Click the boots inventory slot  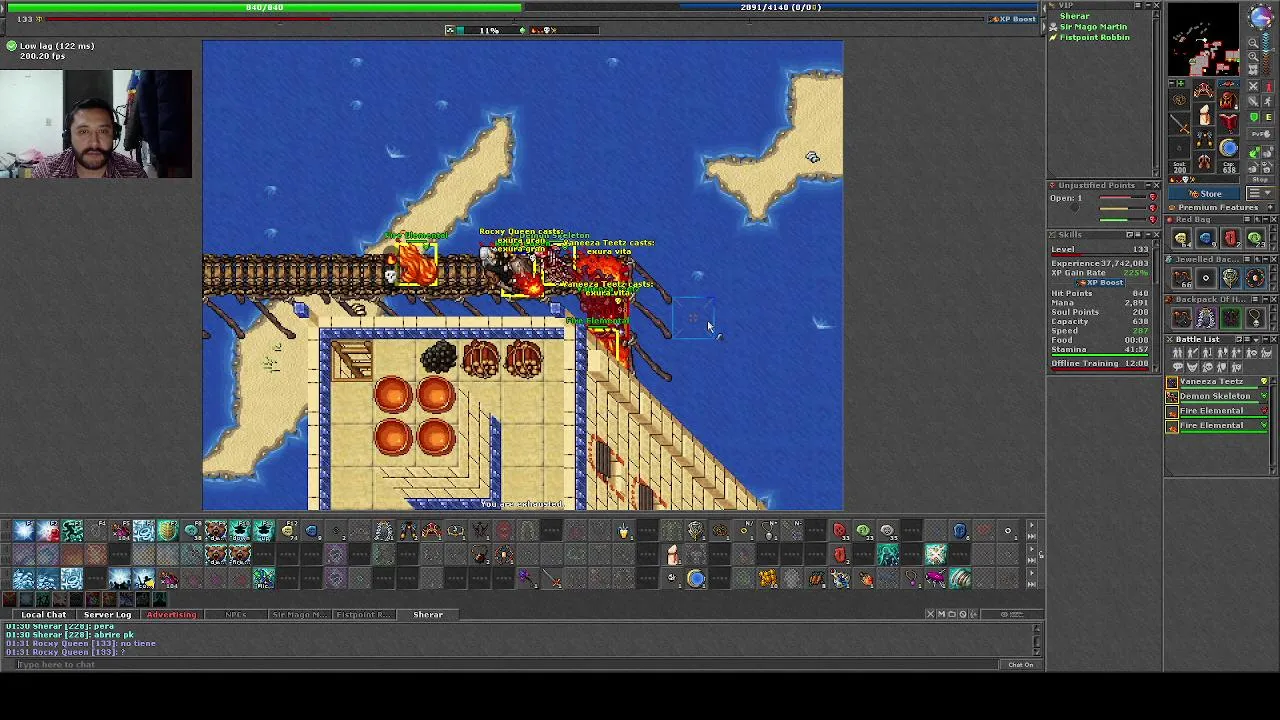pos(1204,161)
